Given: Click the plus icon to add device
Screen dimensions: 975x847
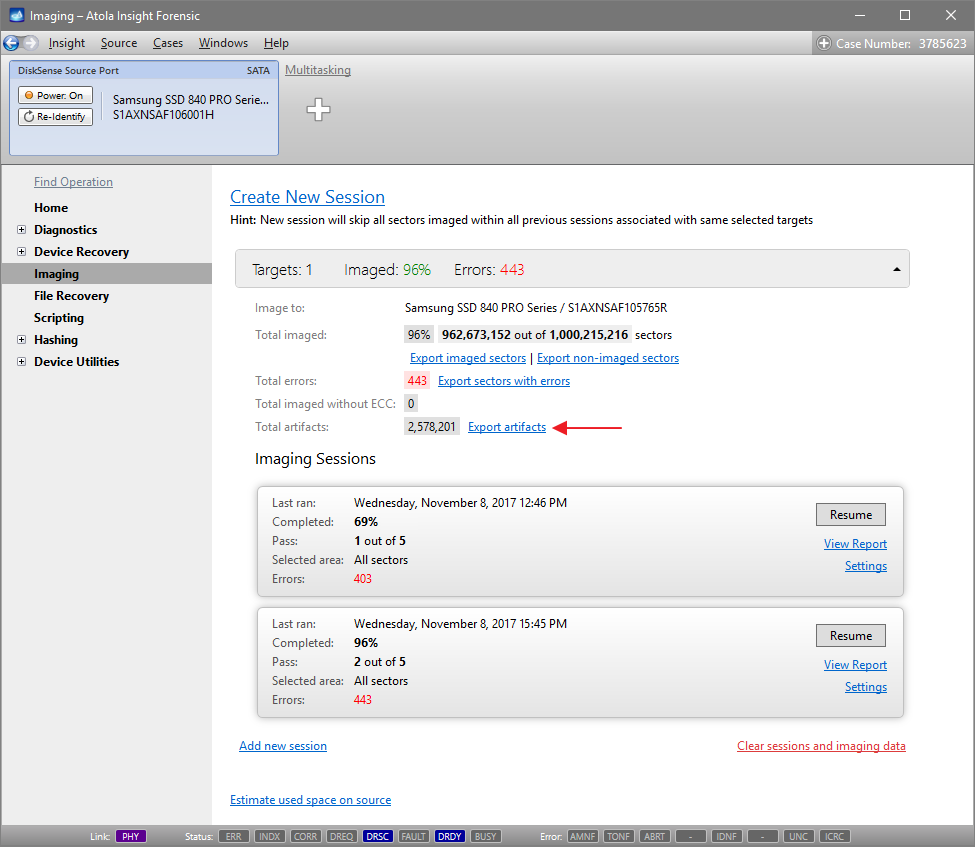Looking at the screenshot, I should (318, 110).
